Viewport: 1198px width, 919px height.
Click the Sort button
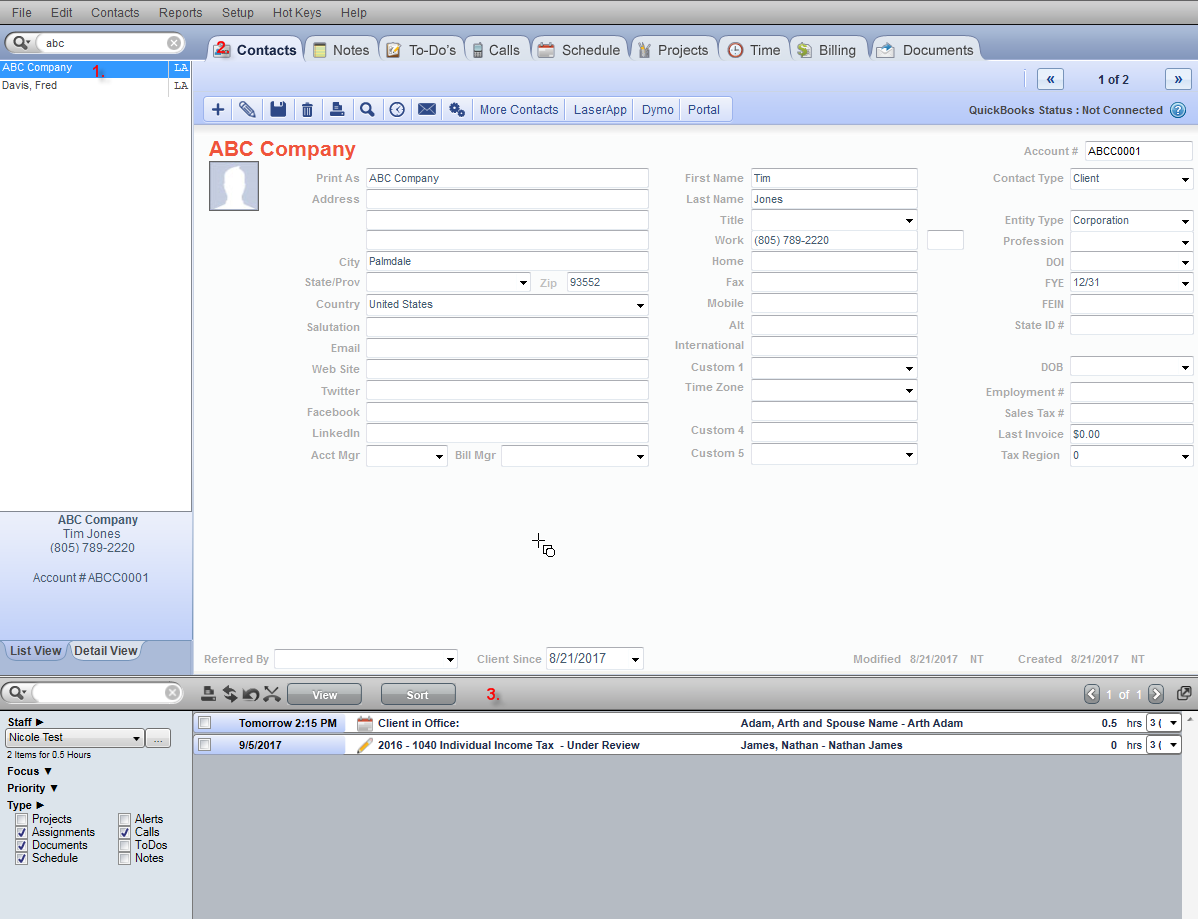pos(418,694)
